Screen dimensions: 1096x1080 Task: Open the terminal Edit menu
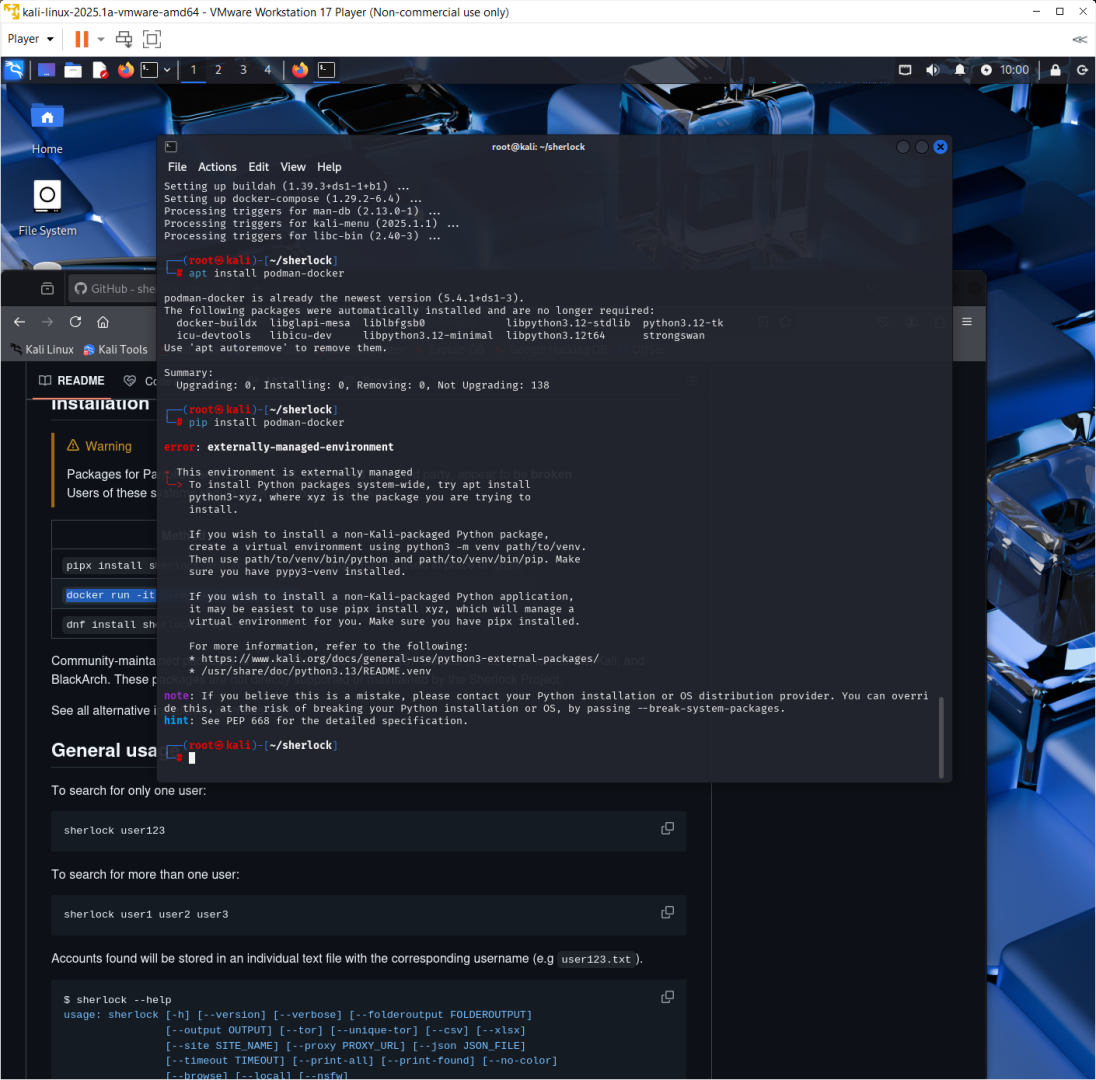258,167
